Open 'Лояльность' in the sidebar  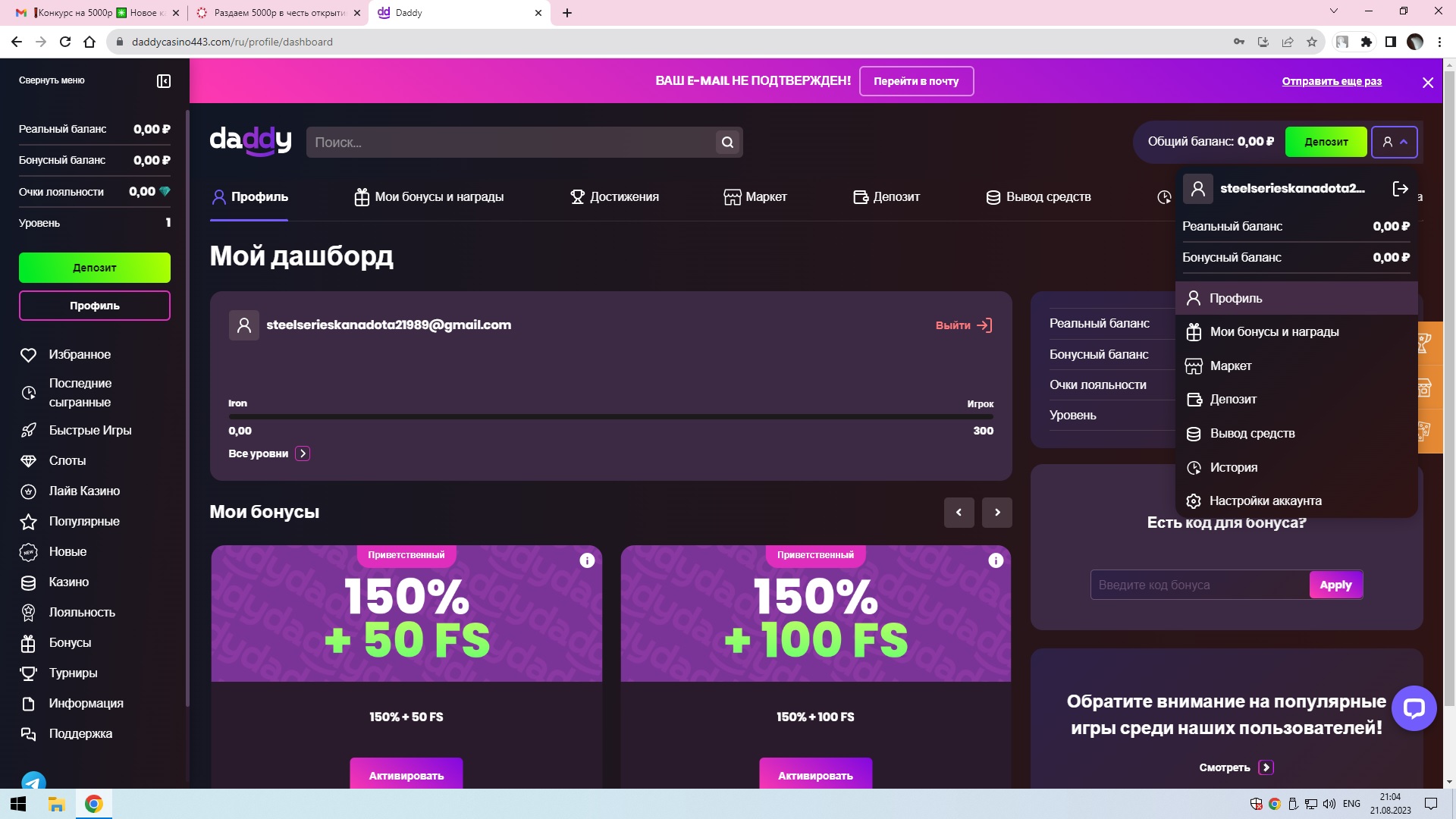click(67, 613)
